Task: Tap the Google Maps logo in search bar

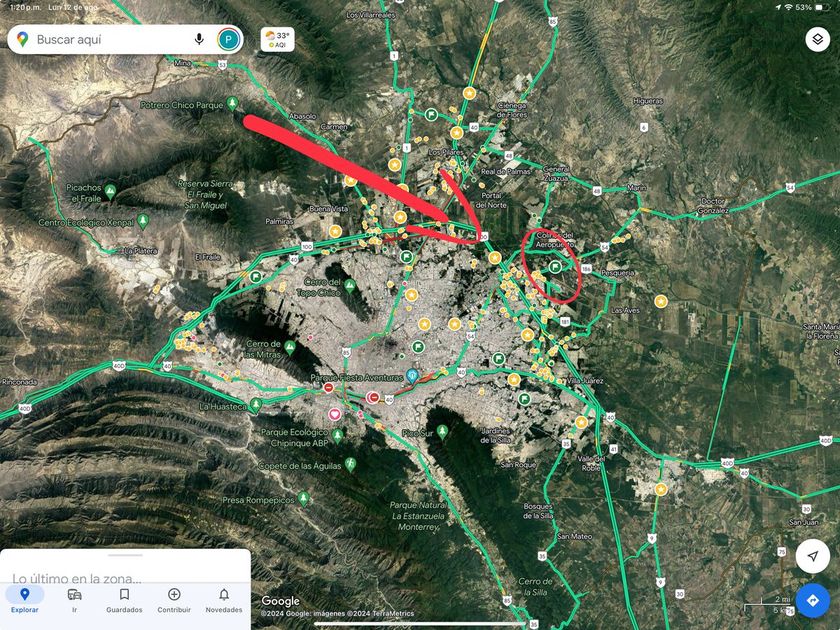Action: tap(22, 39)
